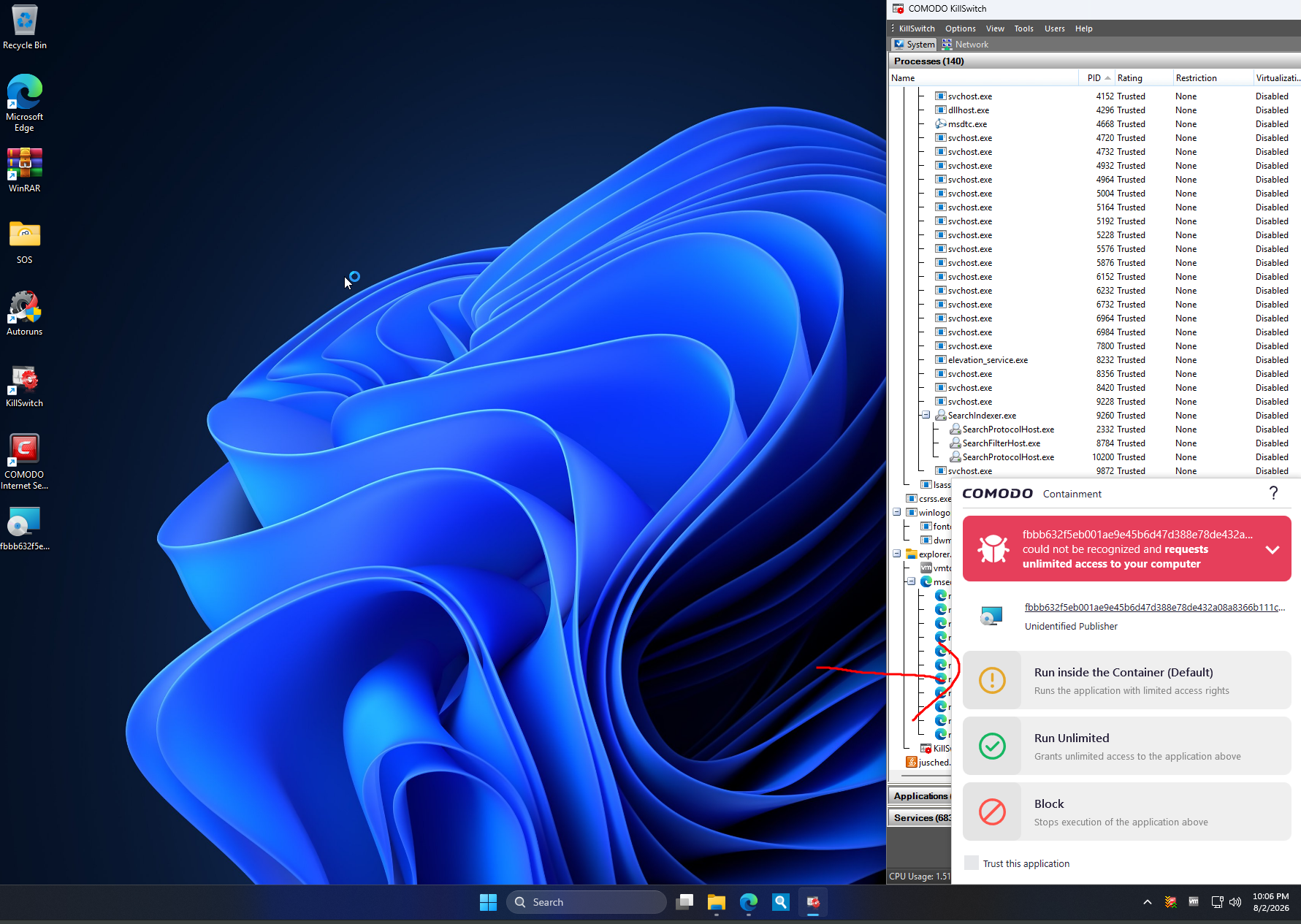
Task: Switch to the System tab
Action: pyautogui.click(x=914, y=45)
